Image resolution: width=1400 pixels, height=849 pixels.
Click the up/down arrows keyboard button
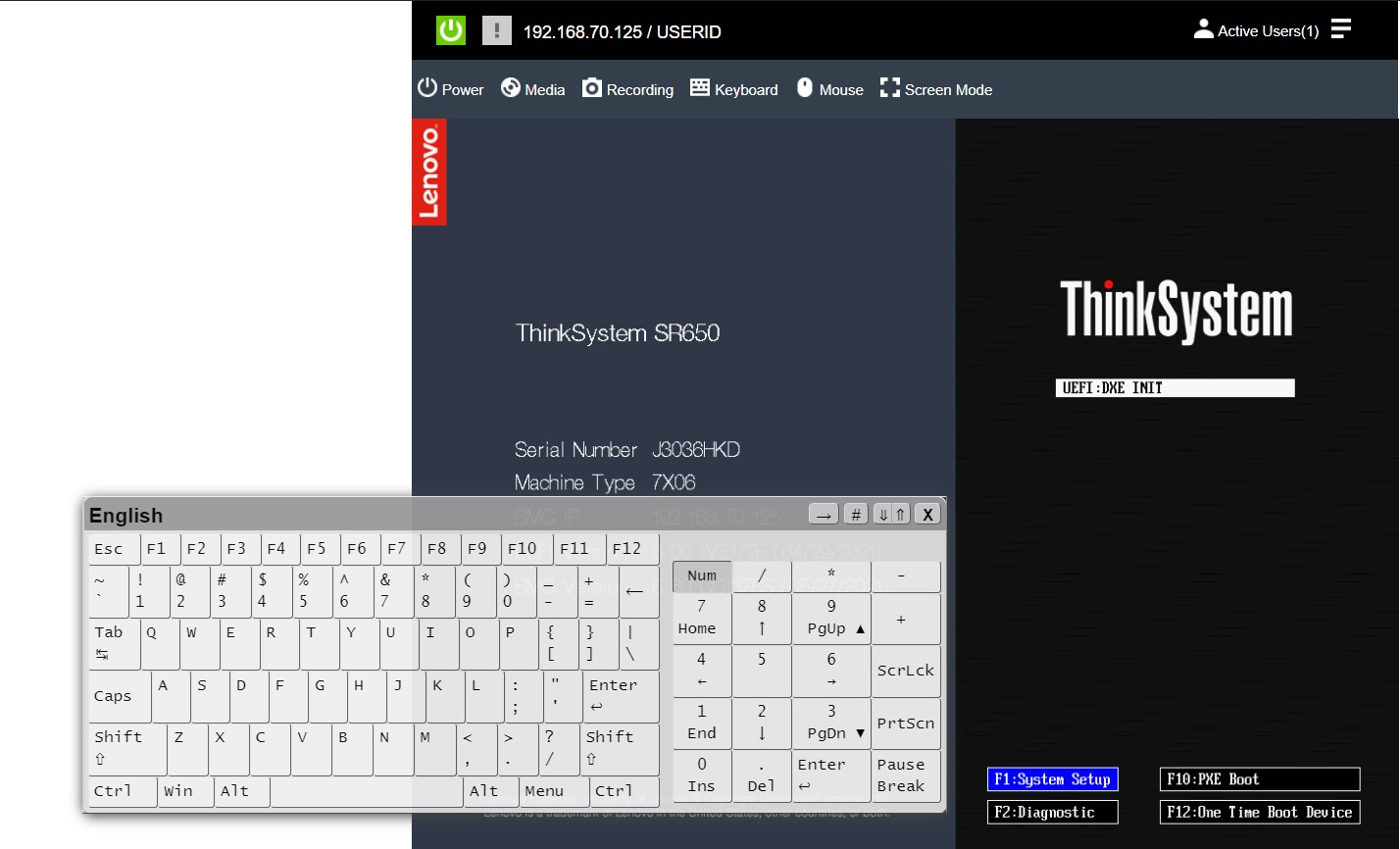(892, 514)
